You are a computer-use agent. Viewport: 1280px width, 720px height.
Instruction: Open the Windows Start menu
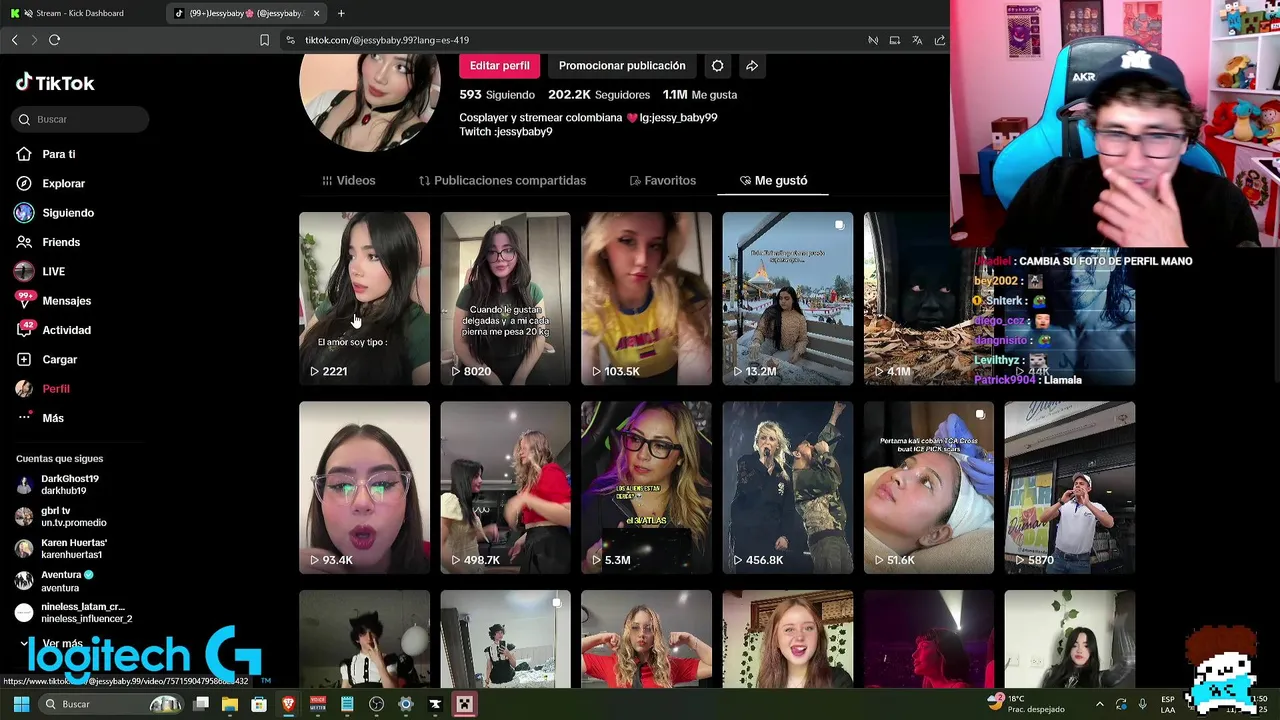pos(21,704)
